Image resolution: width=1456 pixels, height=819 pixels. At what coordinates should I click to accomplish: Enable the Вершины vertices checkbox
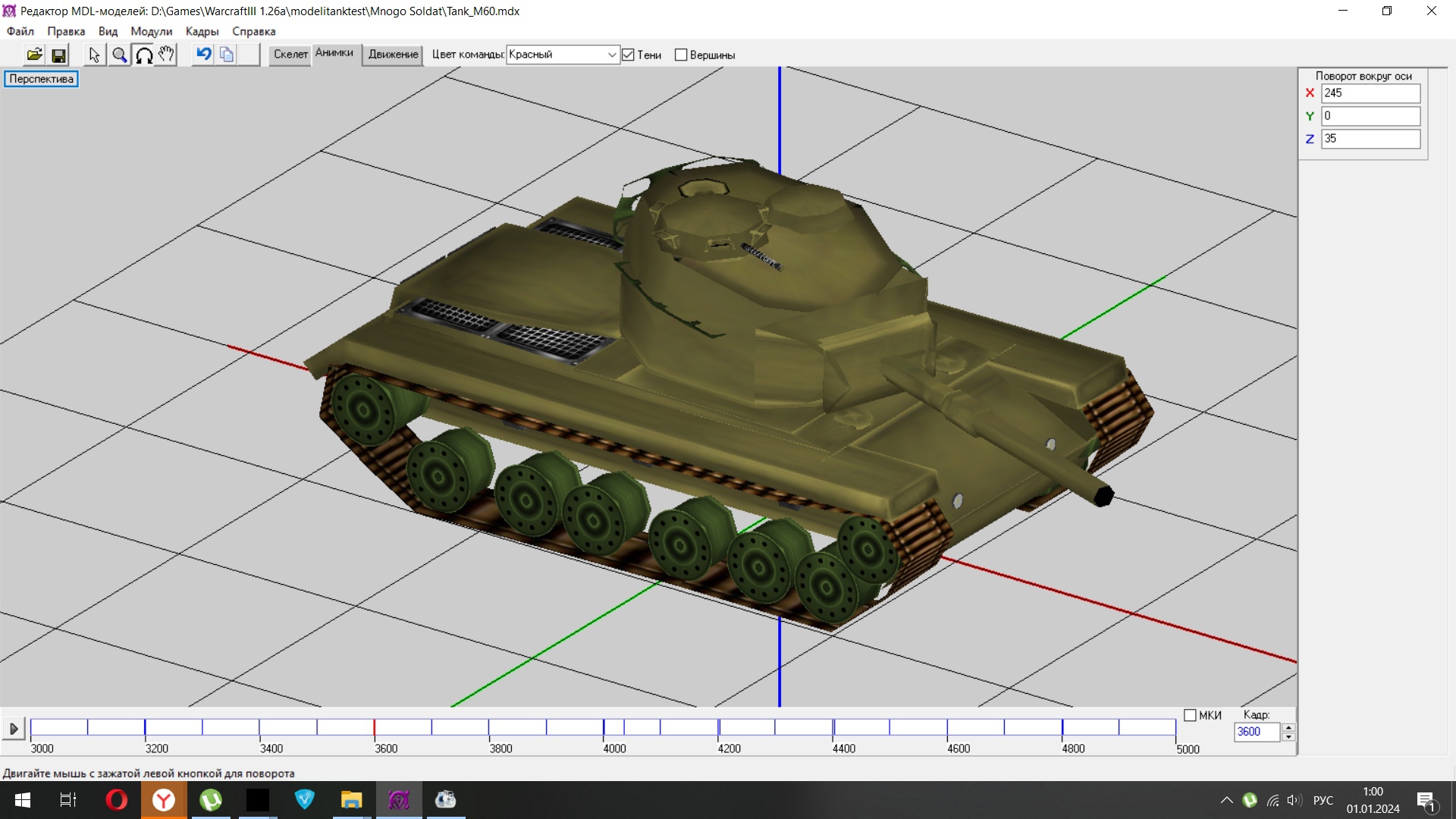pyautogui.click(x=681, y=55)
